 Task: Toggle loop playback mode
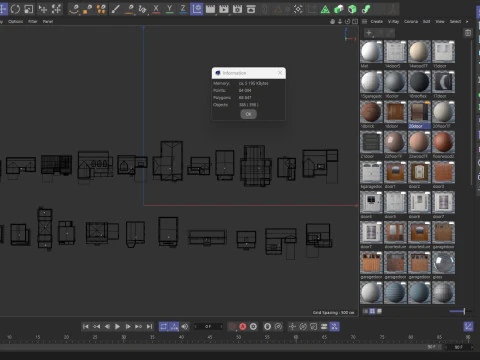pyautogui.click(x=163, y=326)
